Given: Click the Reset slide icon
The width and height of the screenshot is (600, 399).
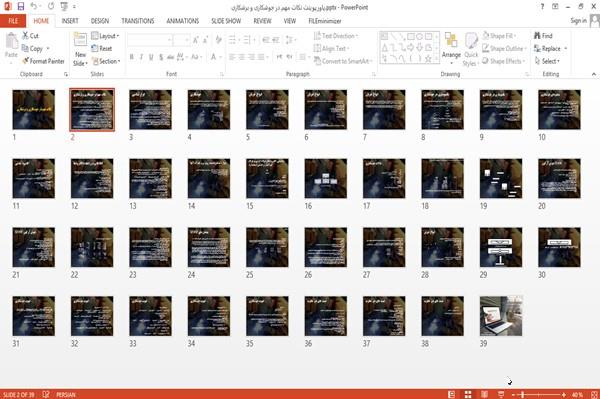Looking at the screenshot, I should pyautogui.click(x=95, y=48).
